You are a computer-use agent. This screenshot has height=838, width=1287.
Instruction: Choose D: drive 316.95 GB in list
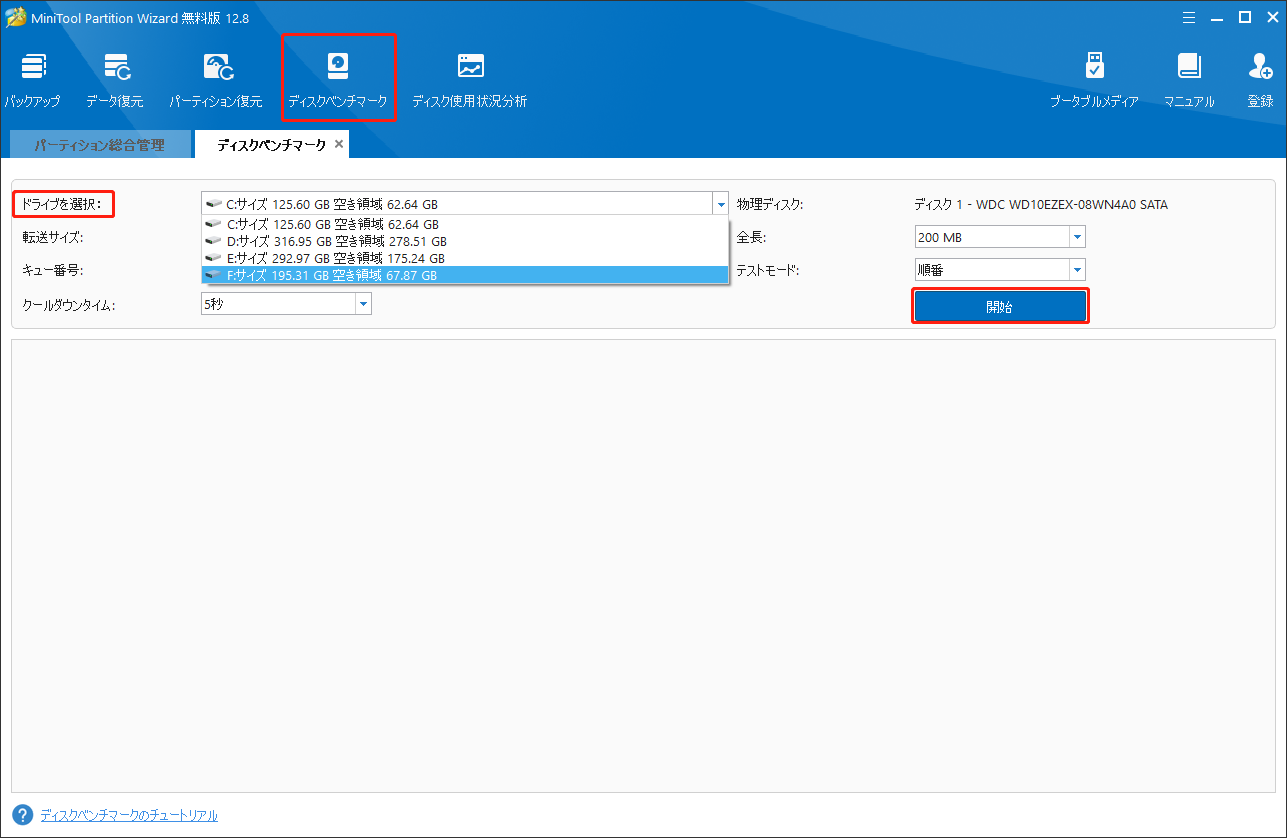pyautogui.click(x=465, y=241)
